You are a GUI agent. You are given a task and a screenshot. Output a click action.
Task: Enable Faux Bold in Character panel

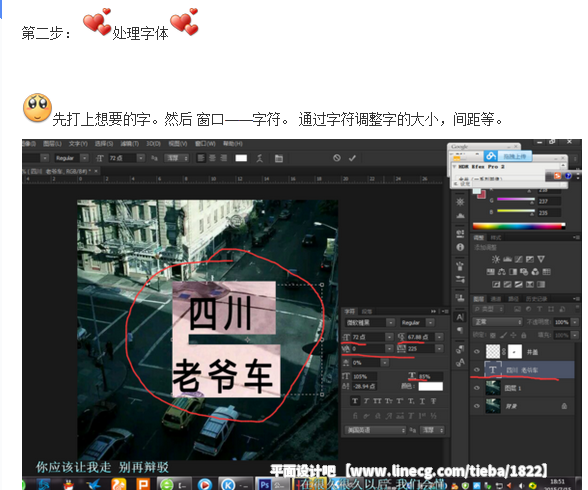click(355, 401)
